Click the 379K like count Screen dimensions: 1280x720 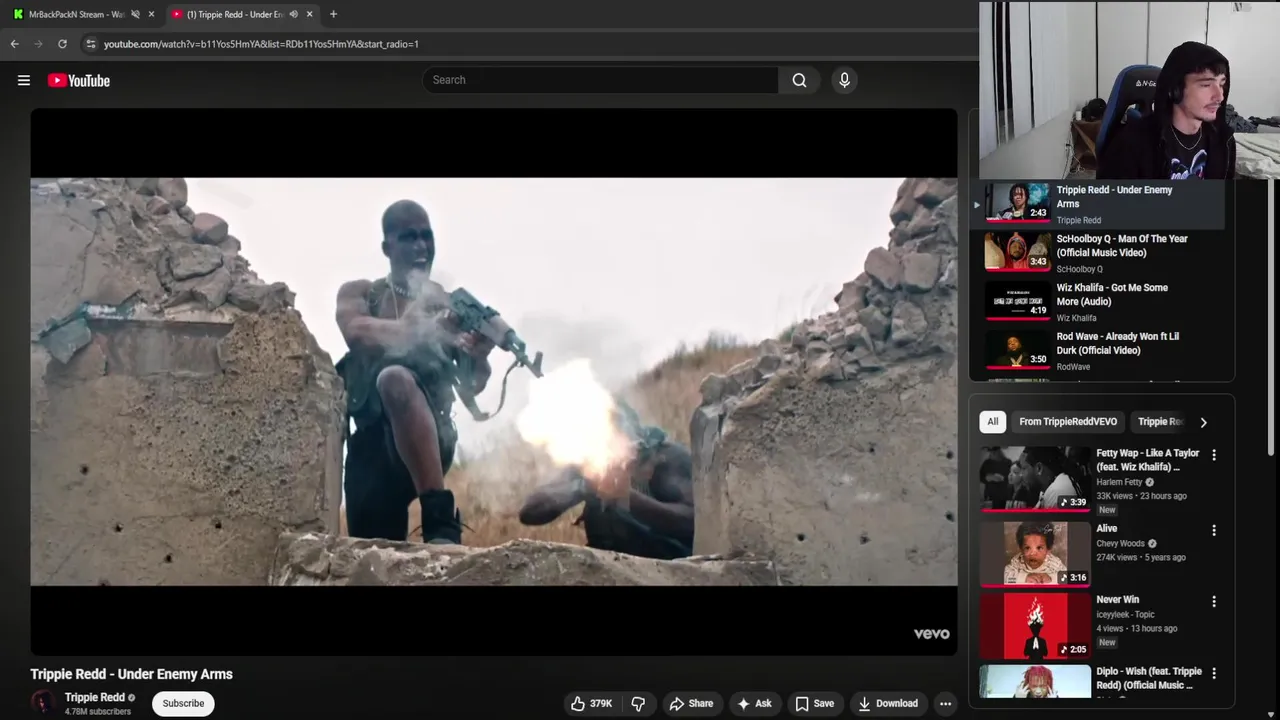(601, 704)
